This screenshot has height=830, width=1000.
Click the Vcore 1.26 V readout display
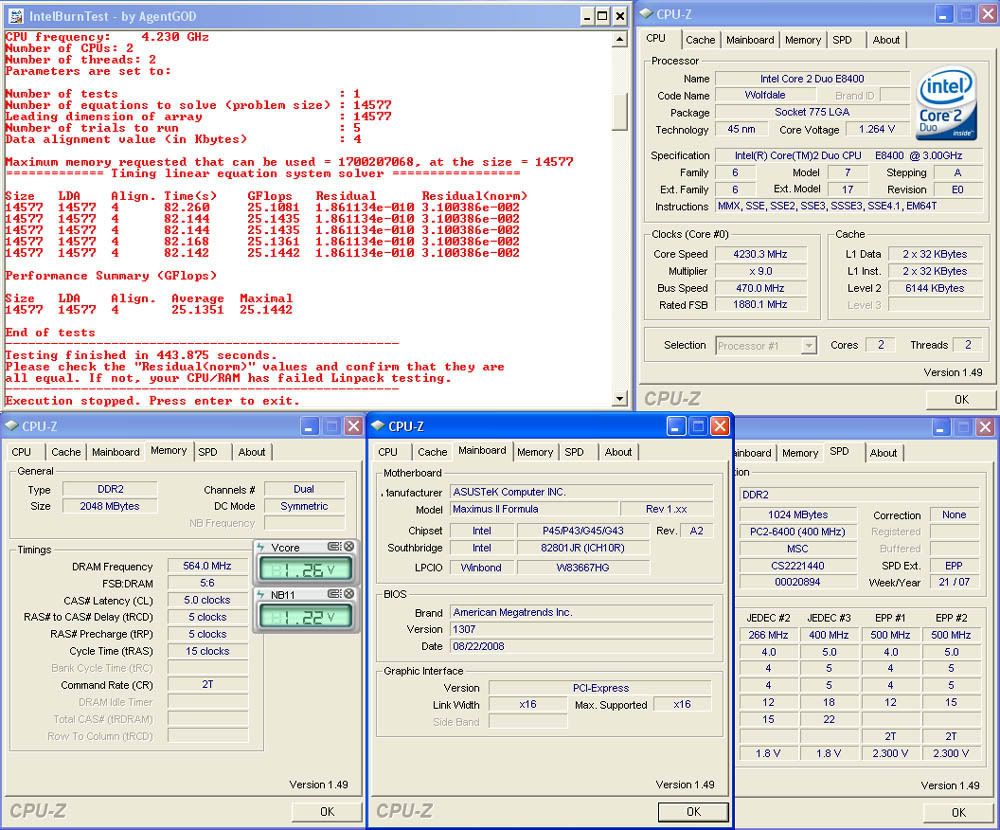point(306,569)
